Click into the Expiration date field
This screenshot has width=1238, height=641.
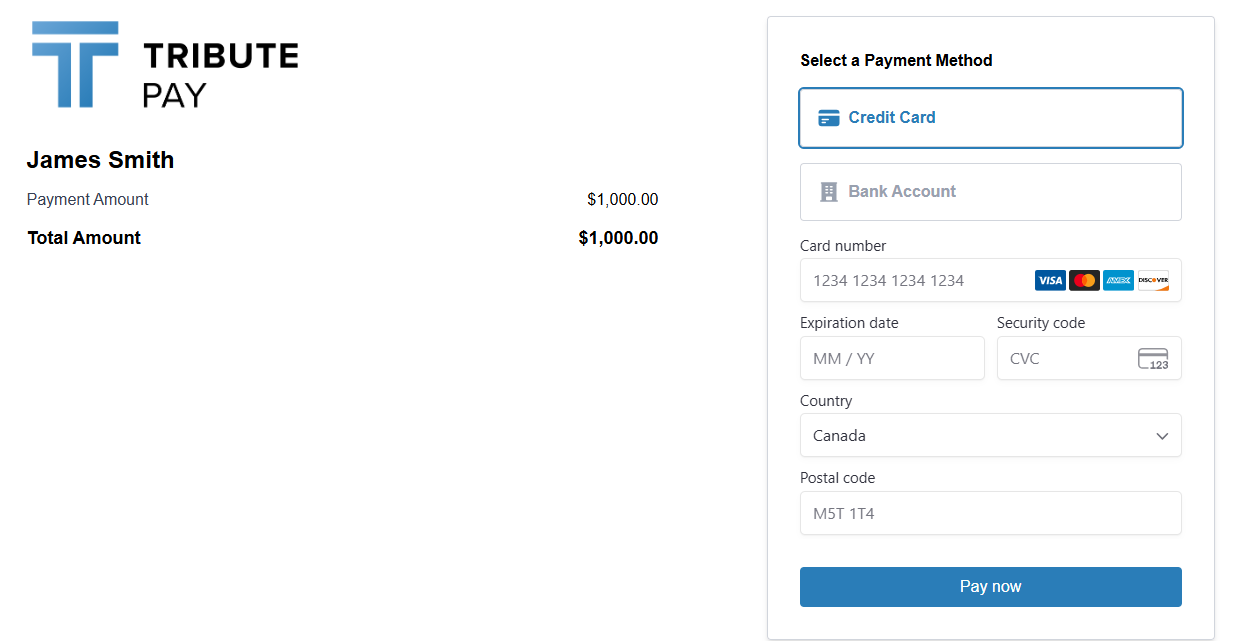pos(892,359)
